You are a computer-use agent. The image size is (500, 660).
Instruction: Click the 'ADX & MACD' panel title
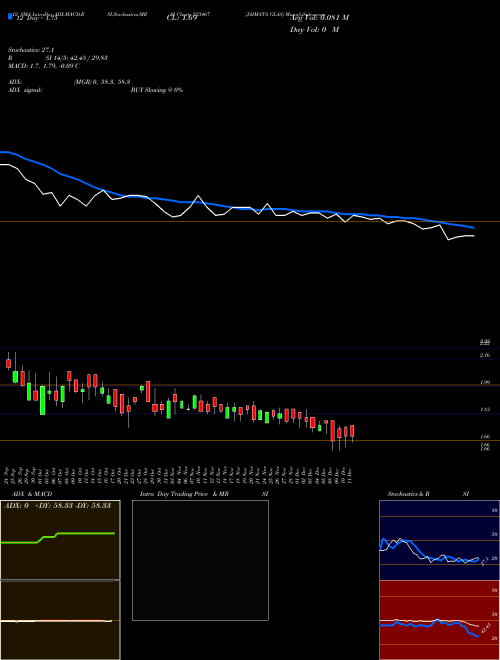pyautogui.click(x=32, y=494)
